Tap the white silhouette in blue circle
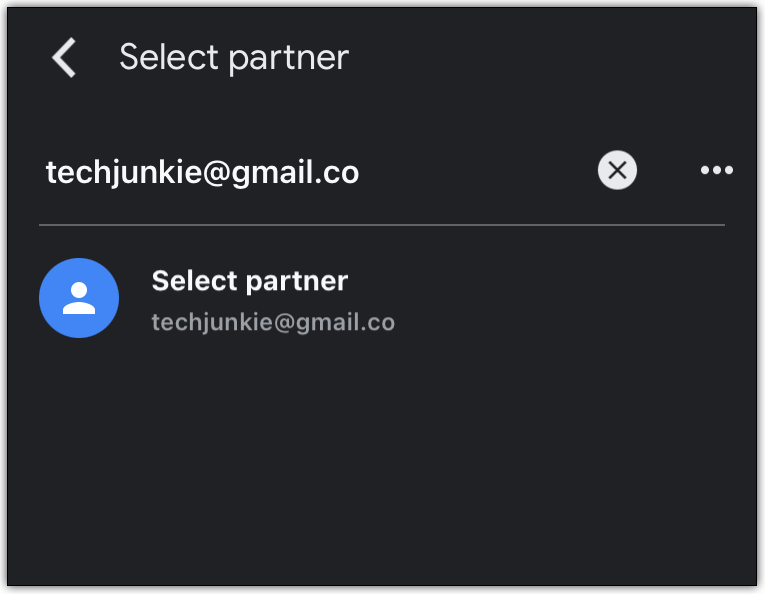Viewport: 765px width, 594px height. (x=79, y=298)
